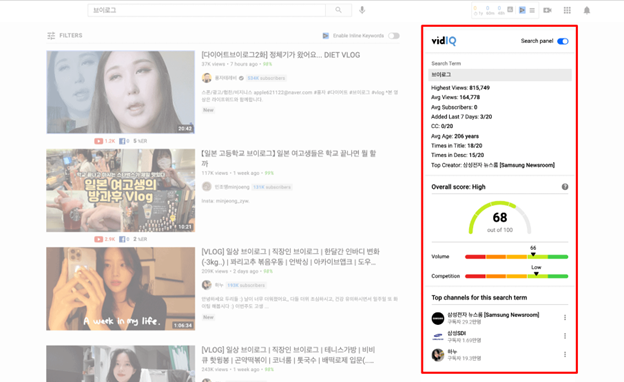
Task: Open 민조앵minjoeng channel name link
Action: [232, 187]
